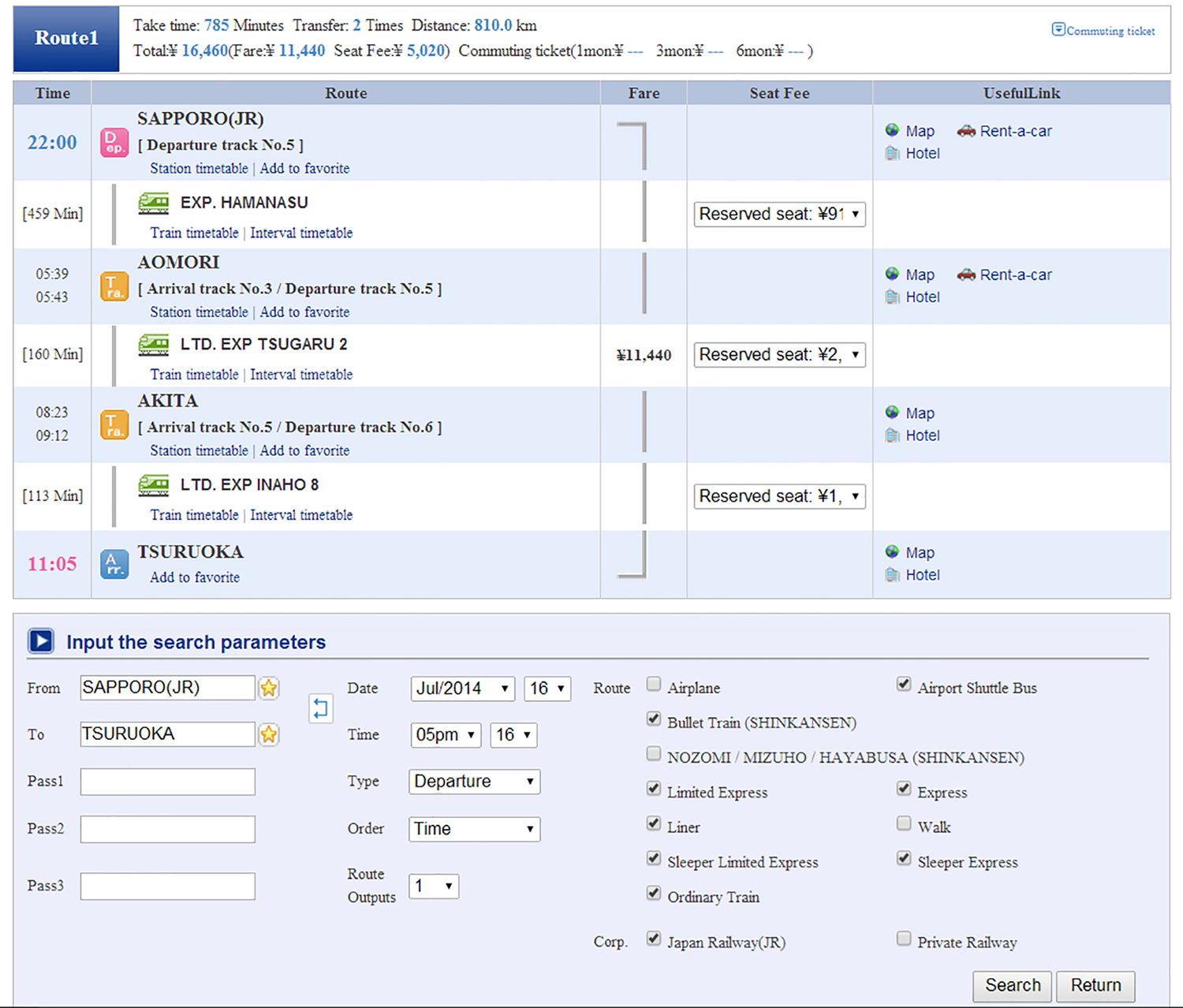Enable the Private Railway checkbox
Image resolution: width=1183 pixels, height=1008 pixels.
click(904, 939)
